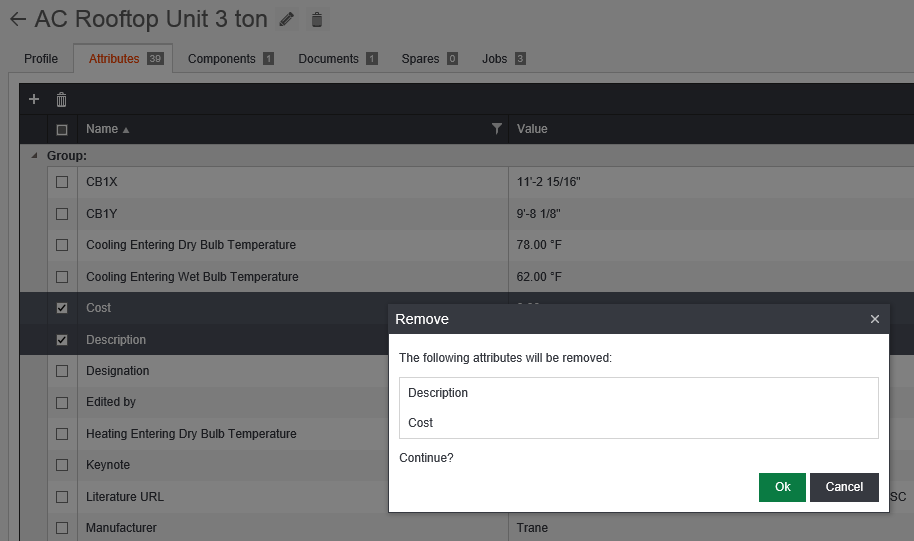Click the plus icon to add attribute
The height and width of the screenshot is (541, 914).
pos(34,99)
